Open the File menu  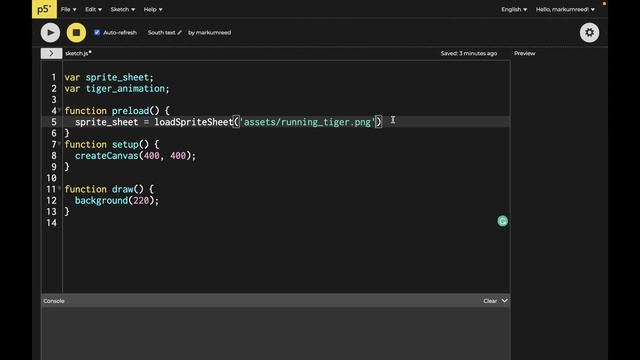(69, 9)
